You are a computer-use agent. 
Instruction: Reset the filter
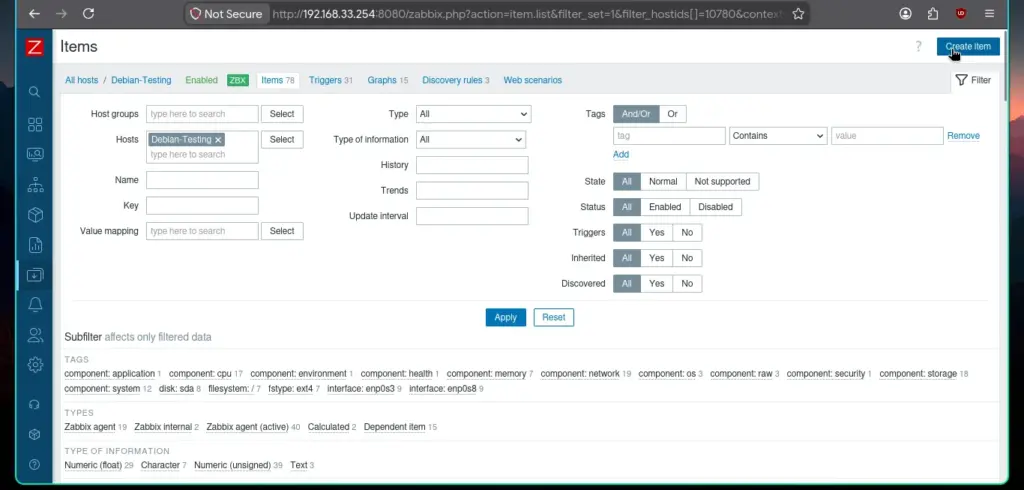553,318
